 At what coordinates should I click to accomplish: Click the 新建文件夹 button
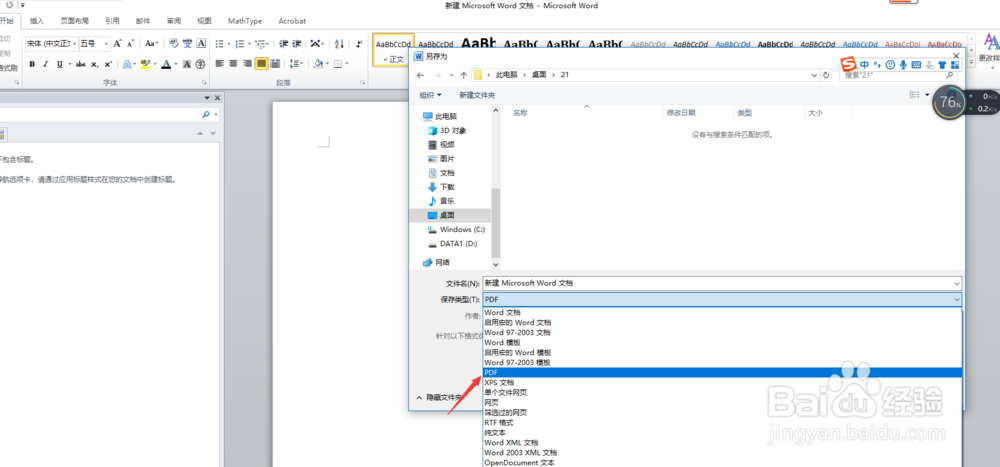coord(477,95)
